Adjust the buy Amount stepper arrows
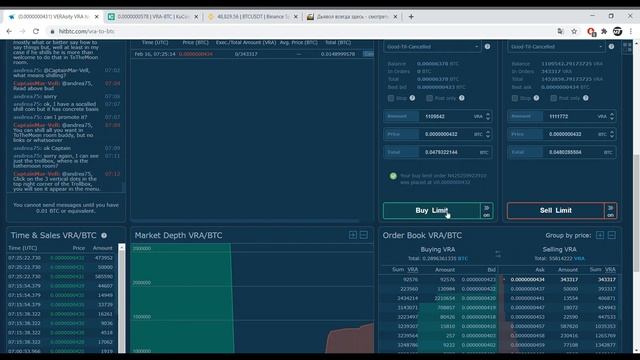Image resolution: width=640 pixels, height=360 pixels. point(488,116)
